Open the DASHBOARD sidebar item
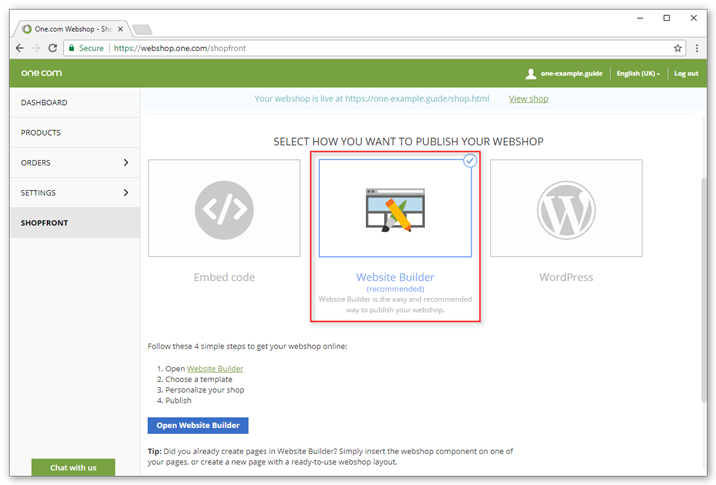 75,103
